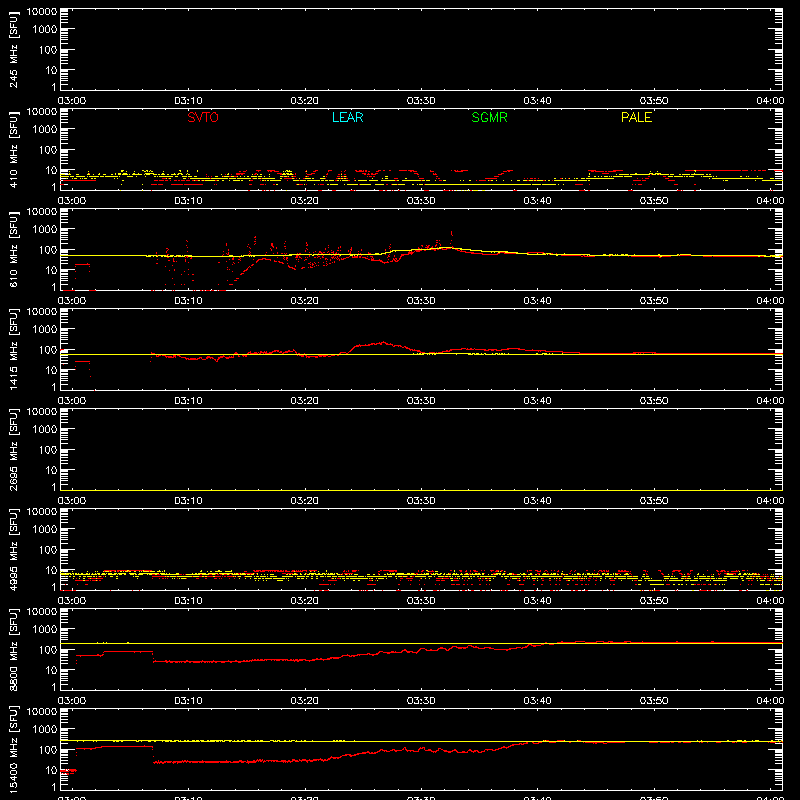Click 03:50 time label under 4995 MHz panel

[x=654, y=601]
